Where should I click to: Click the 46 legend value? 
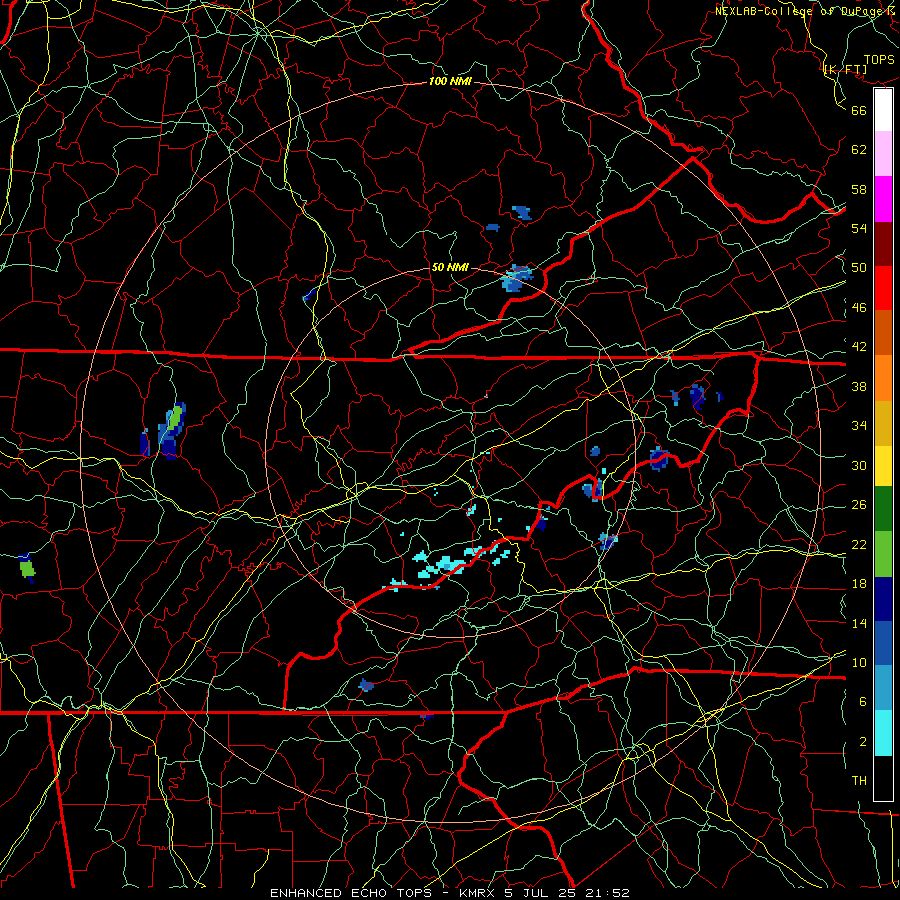859,308
